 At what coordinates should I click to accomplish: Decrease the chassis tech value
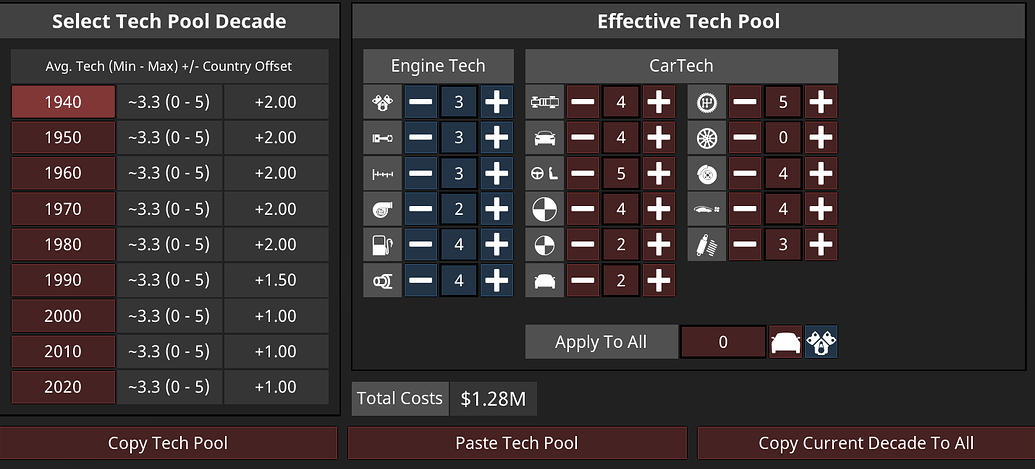[x=584, y=102]
